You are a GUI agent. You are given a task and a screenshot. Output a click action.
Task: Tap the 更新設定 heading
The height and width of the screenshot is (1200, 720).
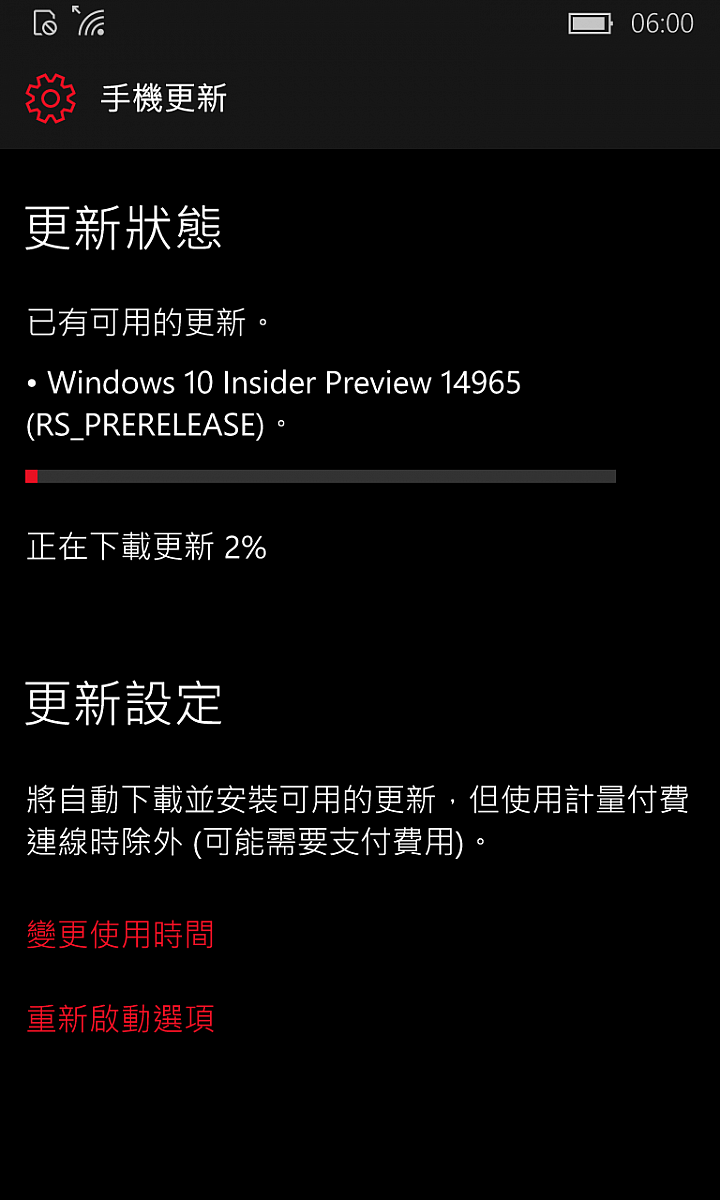[x=123, y=704]
